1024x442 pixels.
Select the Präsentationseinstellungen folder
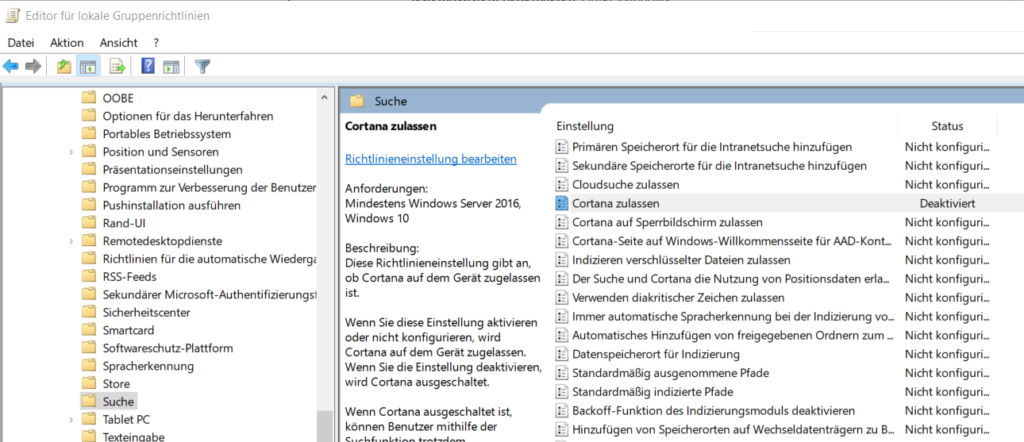tap(172, 170)
